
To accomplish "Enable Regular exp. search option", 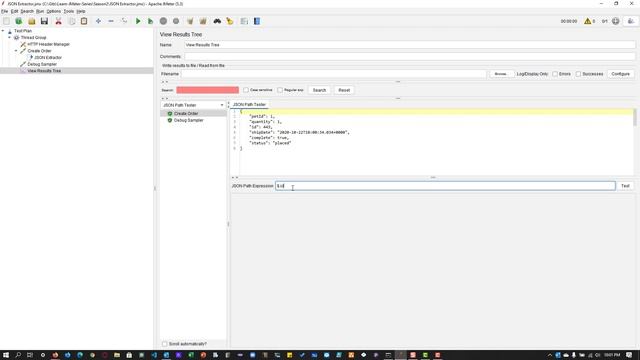I will pos(280,90).
